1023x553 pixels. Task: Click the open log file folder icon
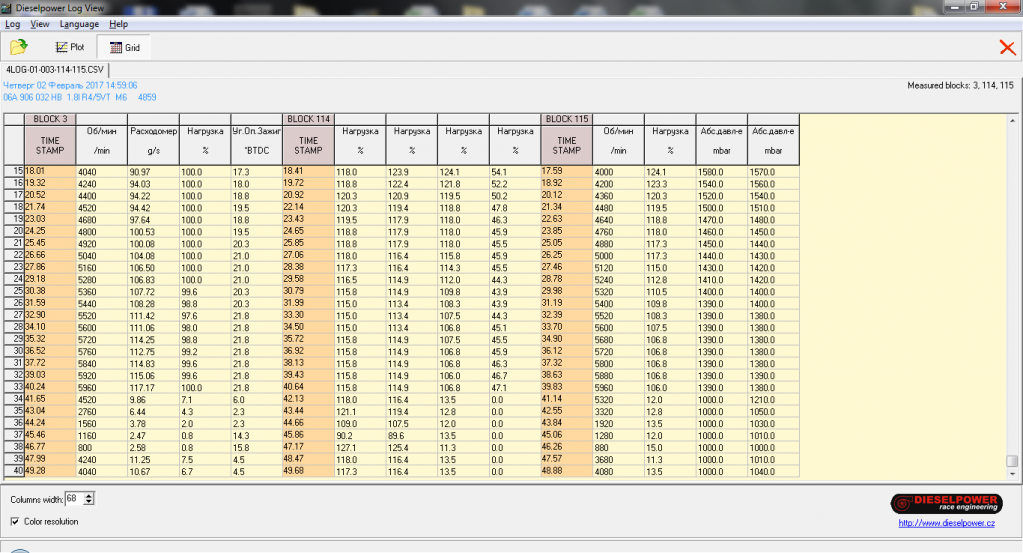(x=19, y=47)
